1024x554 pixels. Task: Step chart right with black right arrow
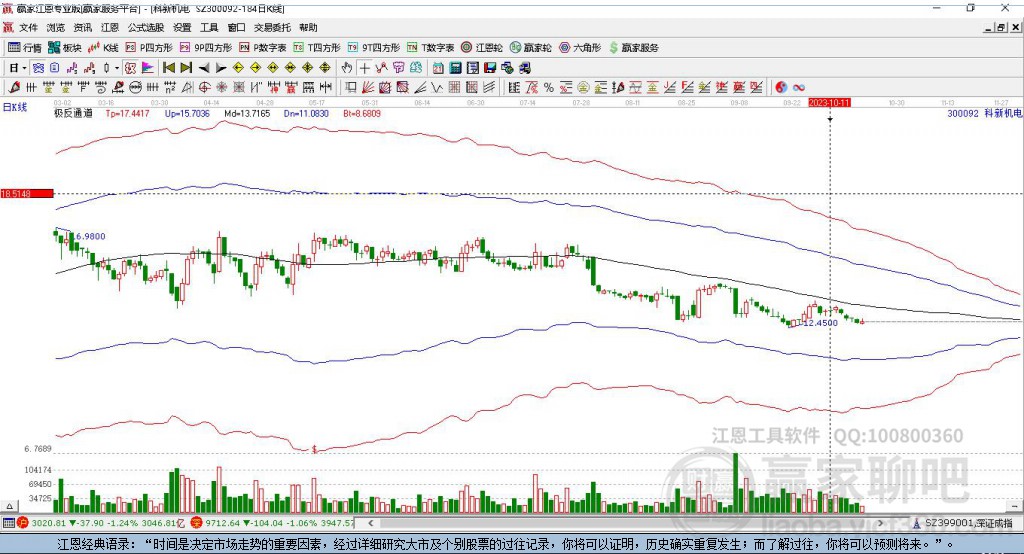[221, 68]
